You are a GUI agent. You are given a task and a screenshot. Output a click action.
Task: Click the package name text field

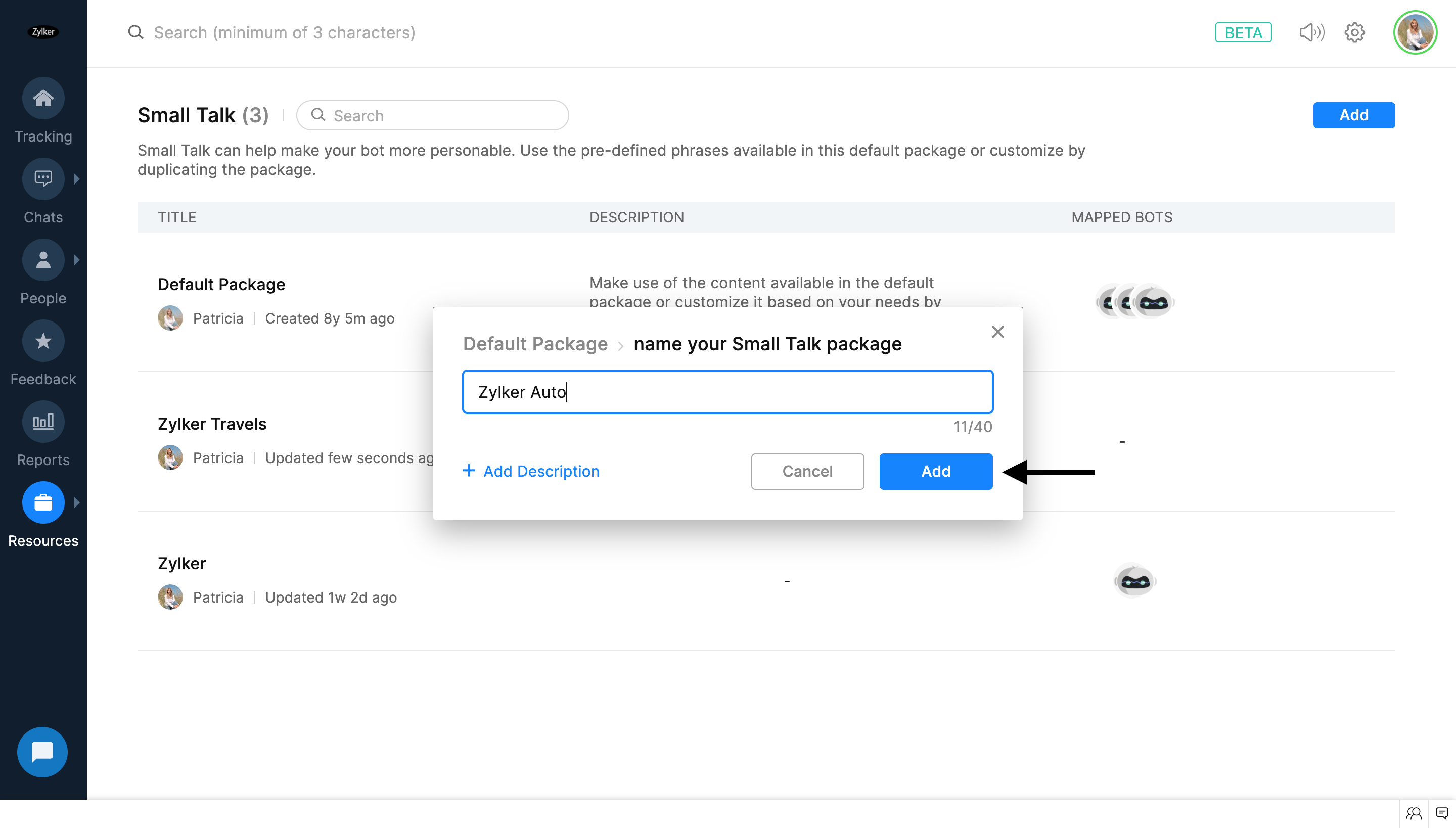pyautogui.click(x=727, y=392)
